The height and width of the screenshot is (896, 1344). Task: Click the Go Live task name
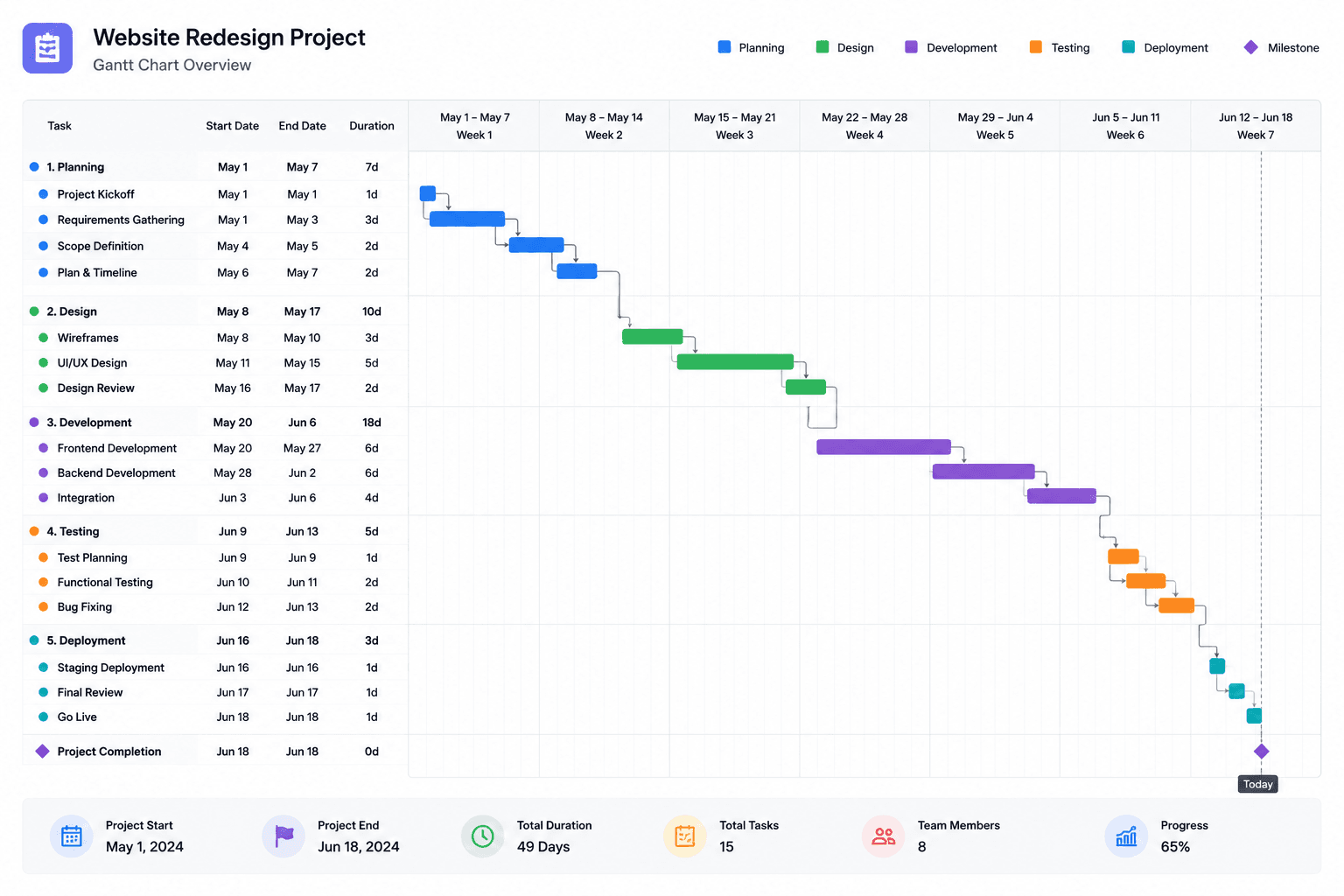77,717
